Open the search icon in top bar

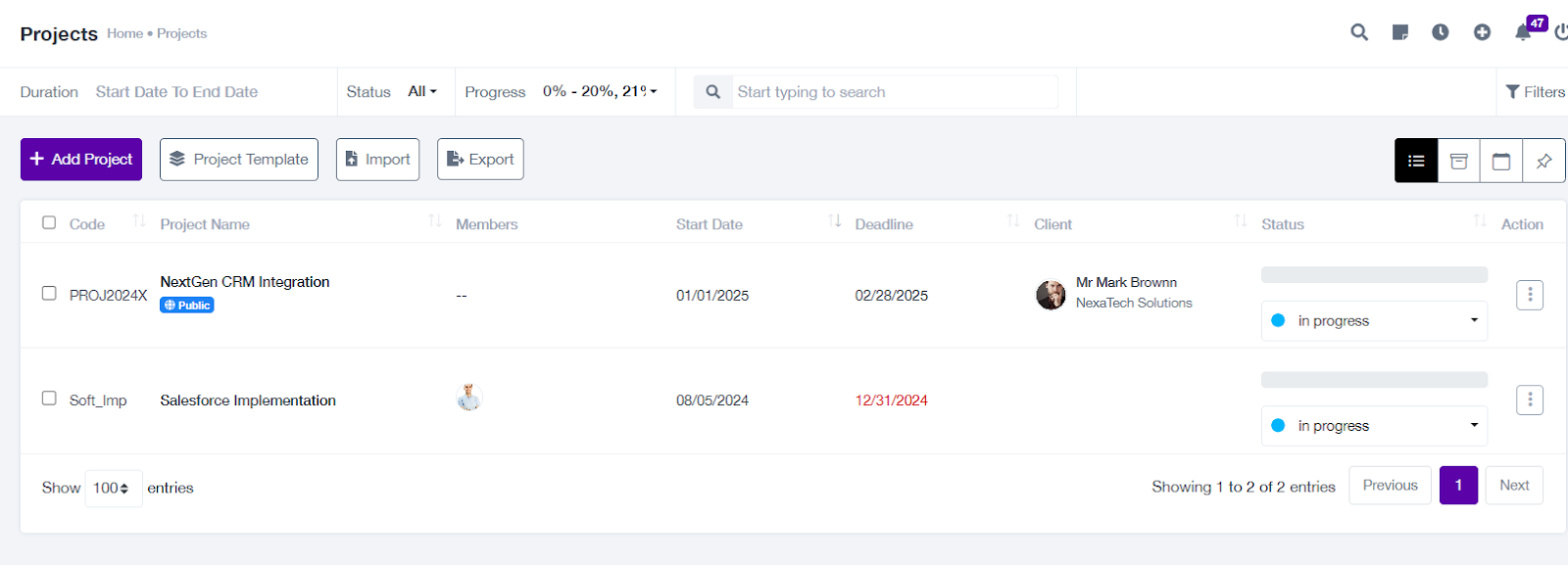(x=1359, y=32)
